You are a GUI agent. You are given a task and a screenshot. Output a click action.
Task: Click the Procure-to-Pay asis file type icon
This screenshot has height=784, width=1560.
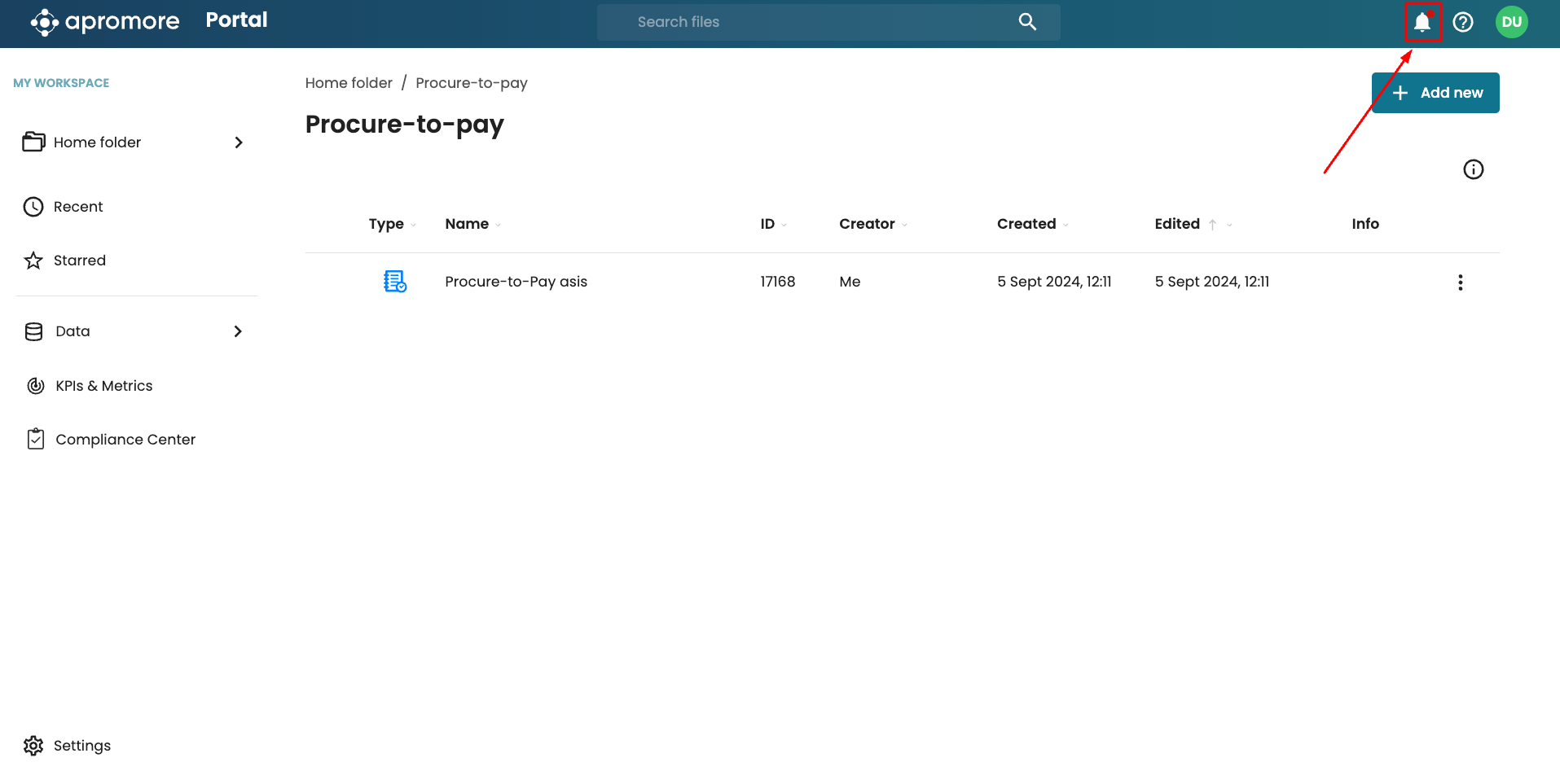395,282
